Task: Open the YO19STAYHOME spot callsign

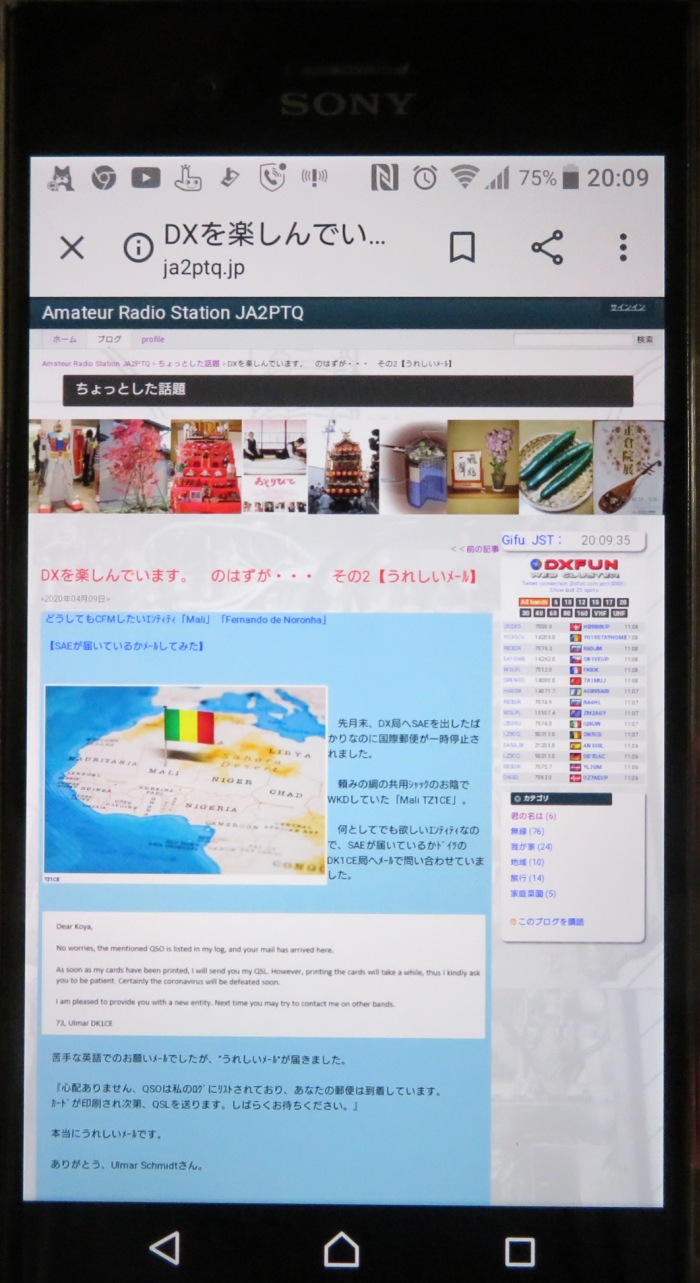Action: pos(604,636)
